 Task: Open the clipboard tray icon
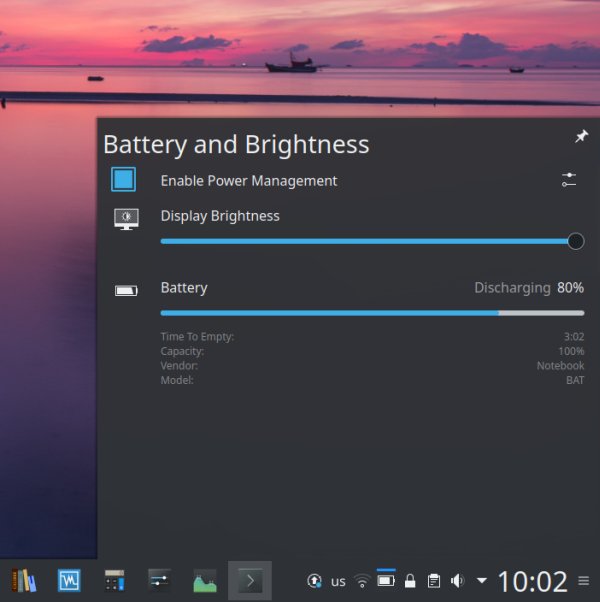point(434,581)
